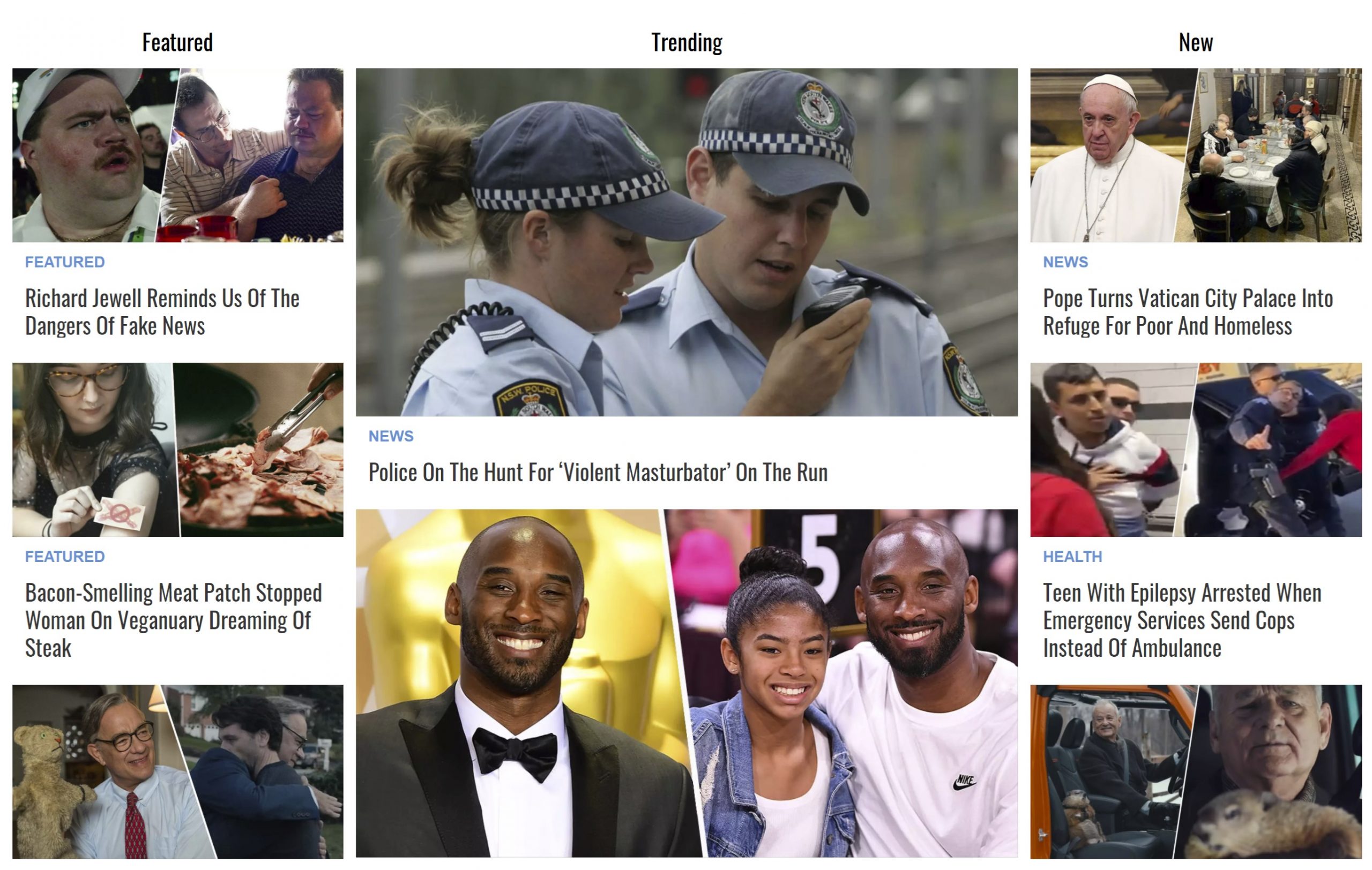Click the Pope Francis thumbnail image
The width and height of the screenshot is (1372, 870).
pyautogui.click(x=1196, y=155)
